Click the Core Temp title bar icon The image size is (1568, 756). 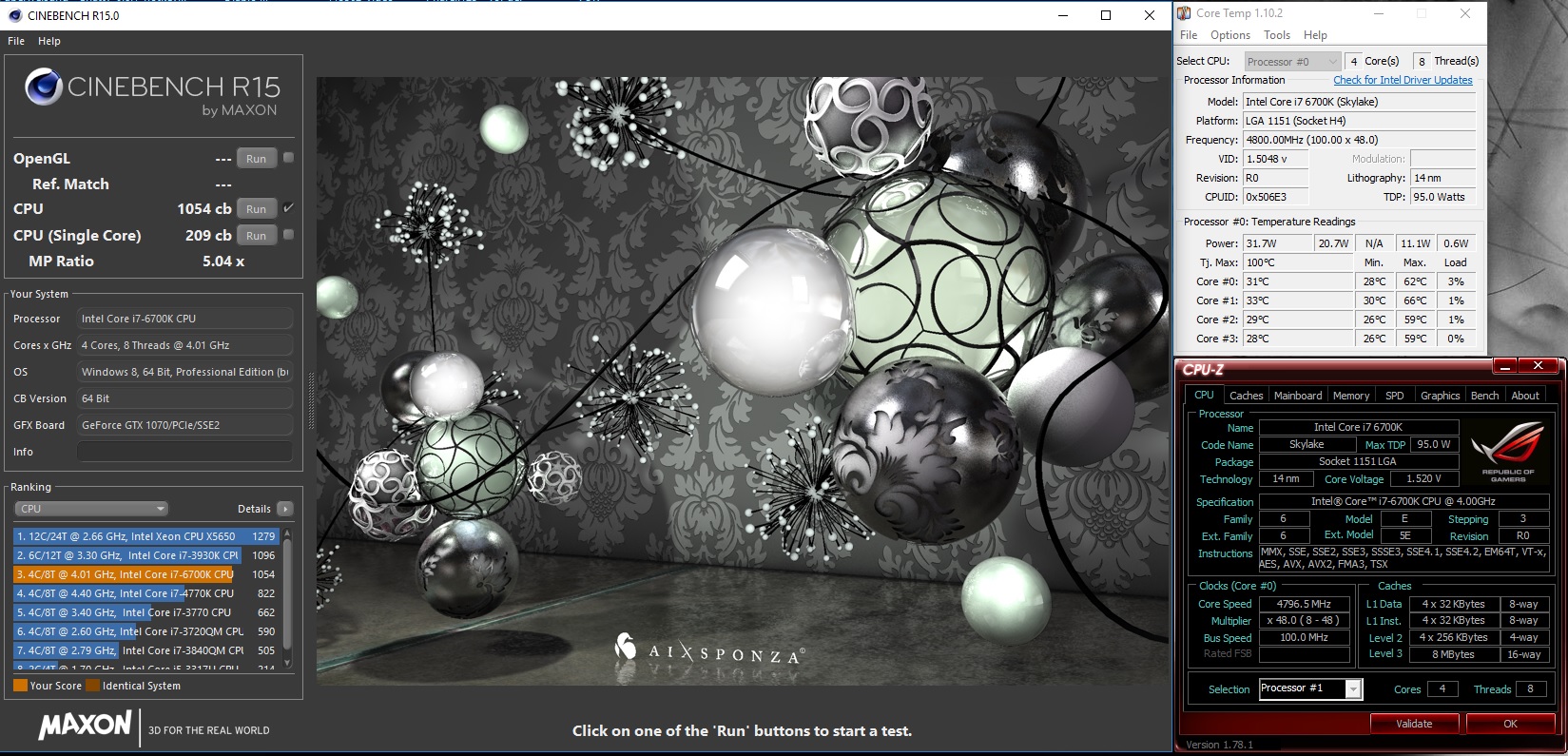pos(1184,13)
